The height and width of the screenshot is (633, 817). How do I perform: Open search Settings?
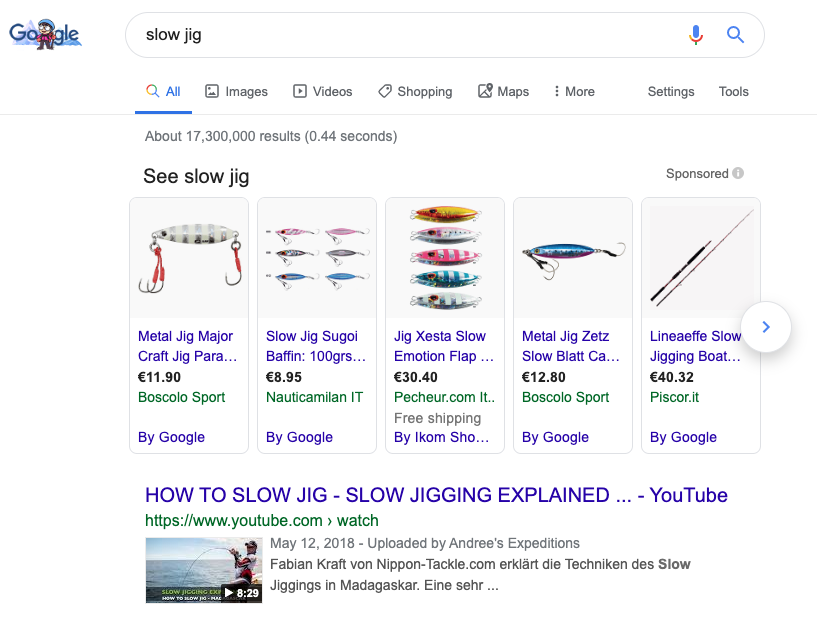click(x=671, y=92)
